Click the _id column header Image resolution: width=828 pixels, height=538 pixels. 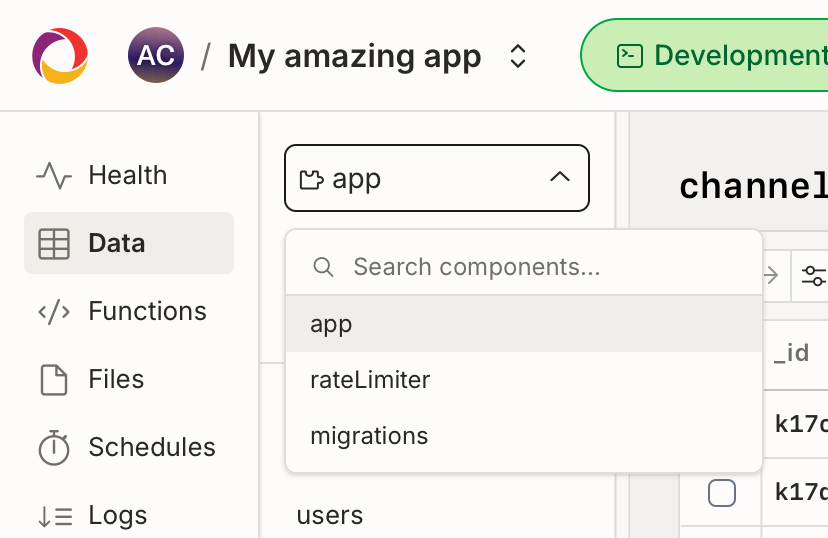tap(792, 353)
